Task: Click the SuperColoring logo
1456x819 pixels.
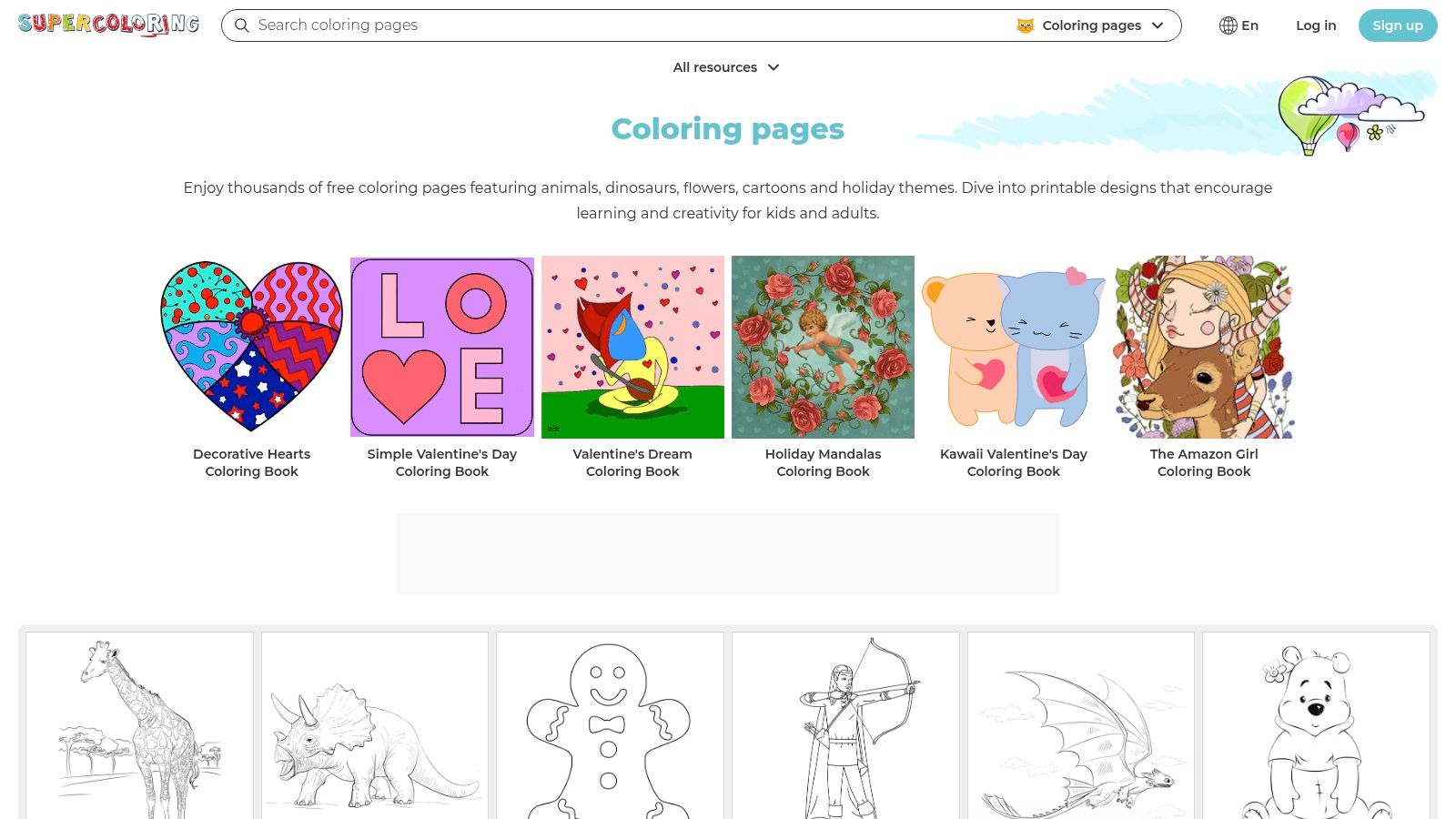Action: point(107,25)
